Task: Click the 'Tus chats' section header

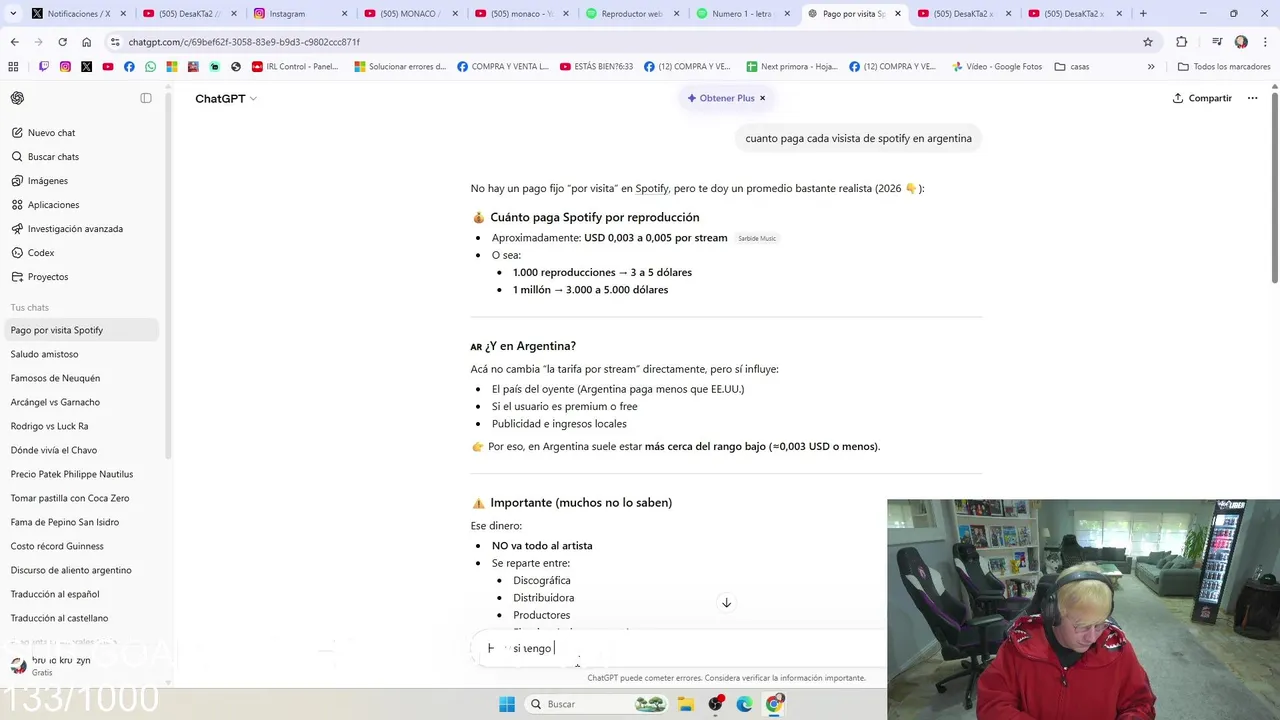Action: pos(30,308)
